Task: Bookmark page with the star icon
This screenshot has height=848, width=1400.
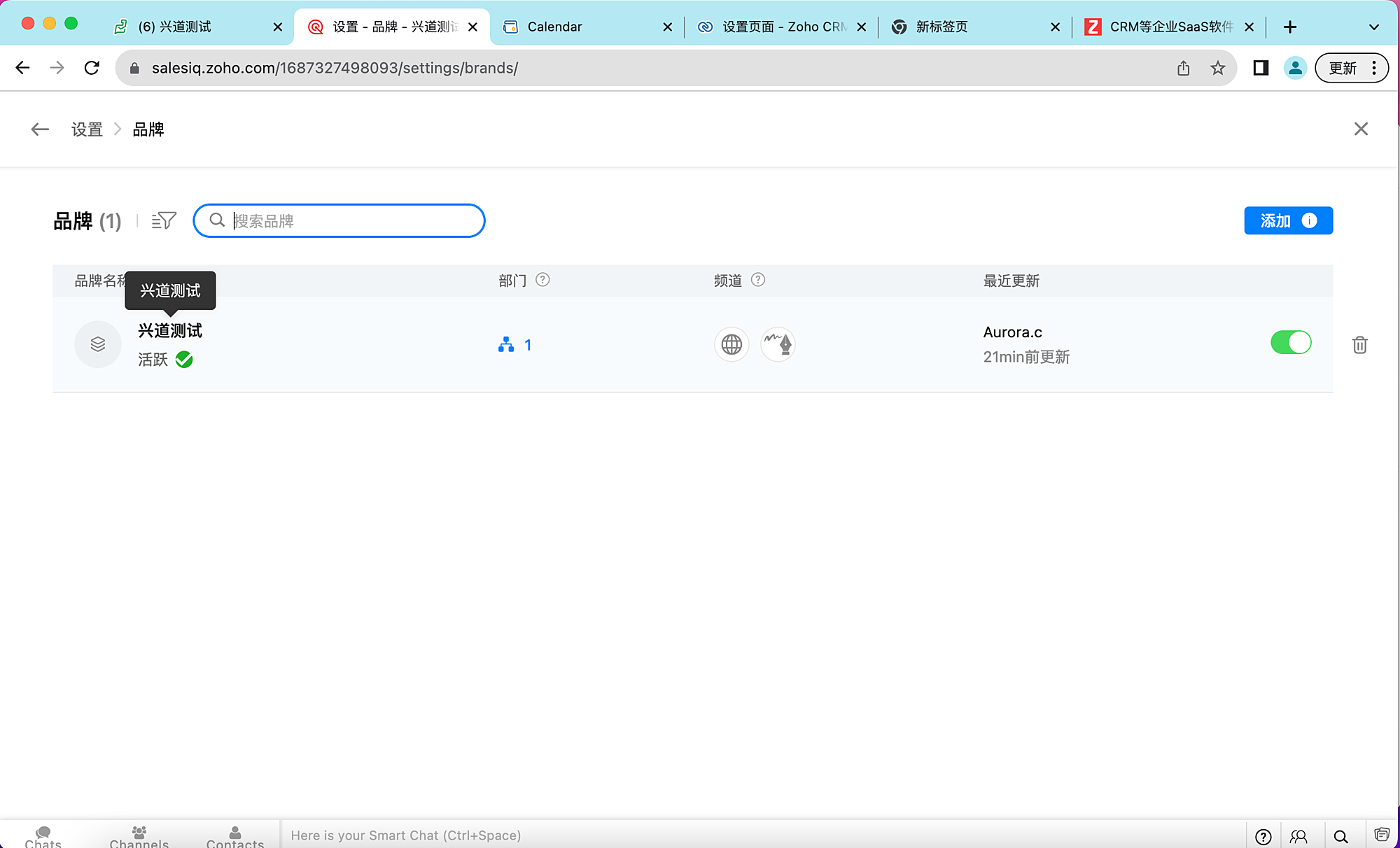Action: point(1218,68)
